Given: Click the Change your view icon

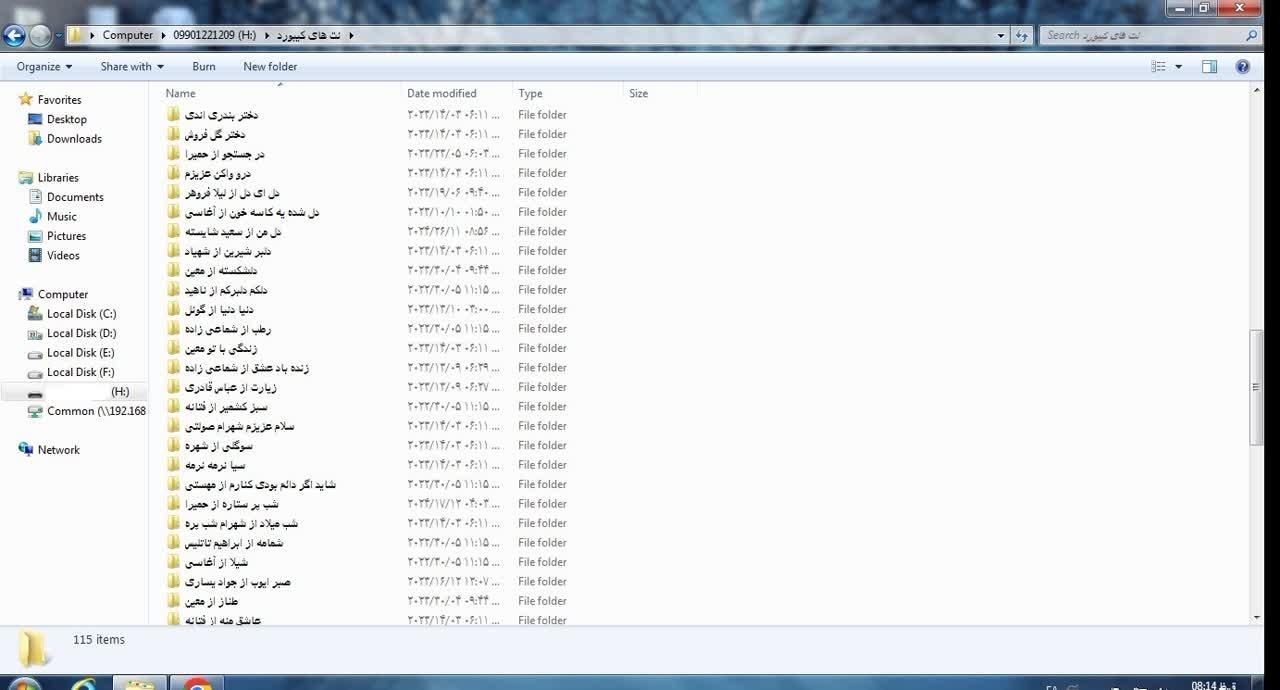Looking at the screenshot, I should coord(1158,67).
